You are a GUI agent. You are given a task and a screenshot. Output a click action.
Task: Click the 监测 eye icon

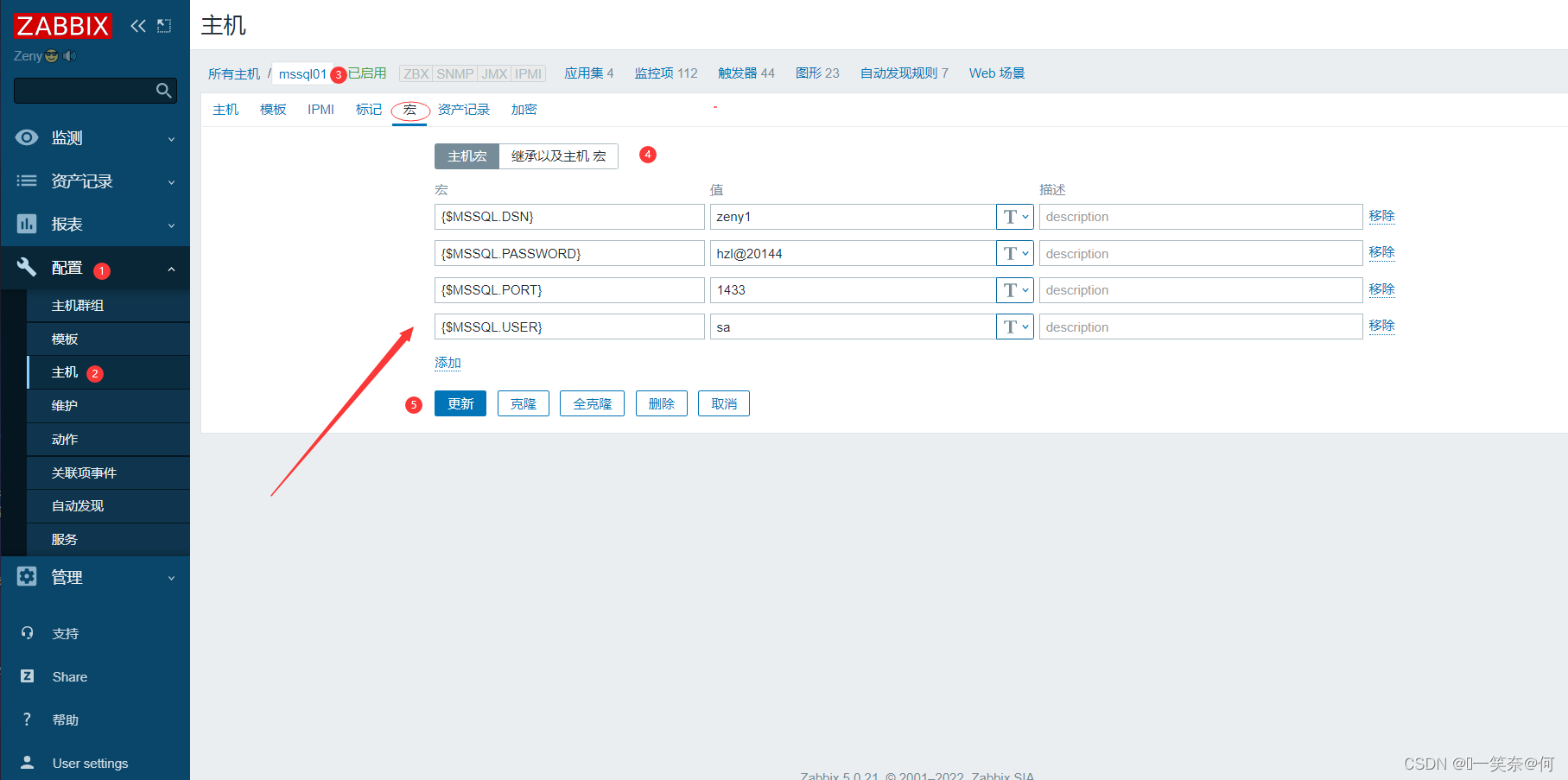pos(27,137)
